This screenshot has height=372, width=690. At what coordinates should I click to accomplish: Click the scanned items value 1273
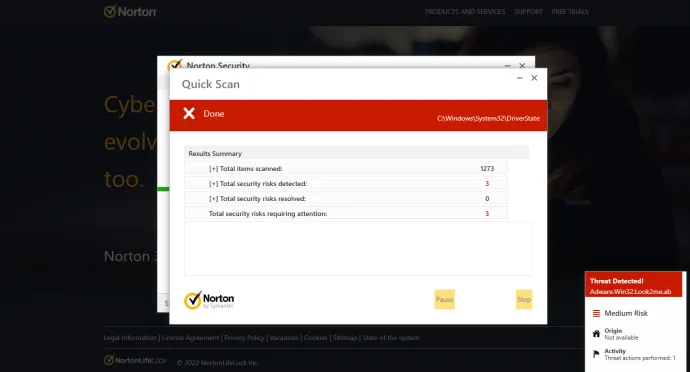click(x=487, y=169)
